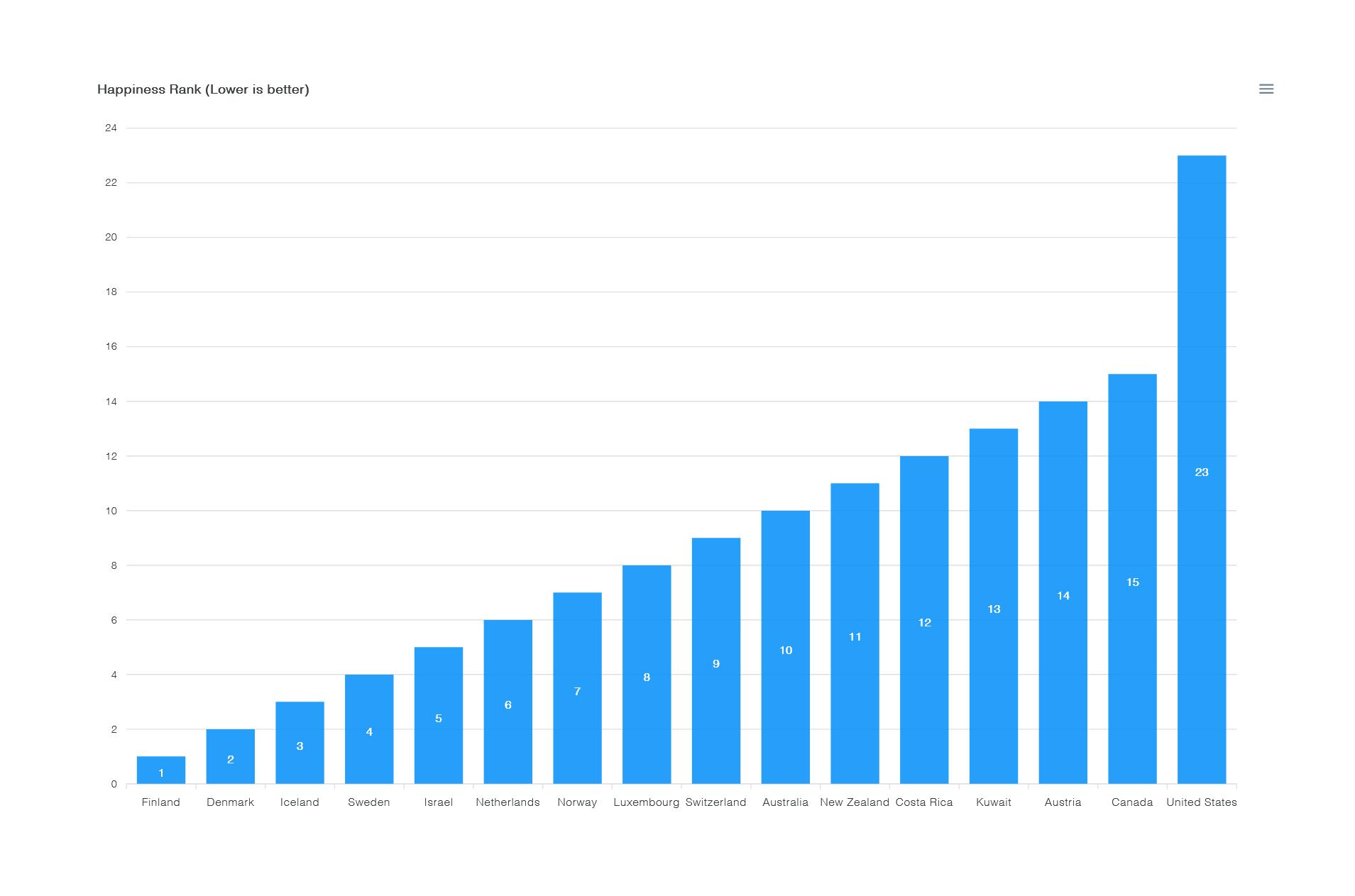Image resolution: width=1355 pixels, height=896 pixels.
Task: Select the Australia bar labeled 10
Action: coord(785,647)
